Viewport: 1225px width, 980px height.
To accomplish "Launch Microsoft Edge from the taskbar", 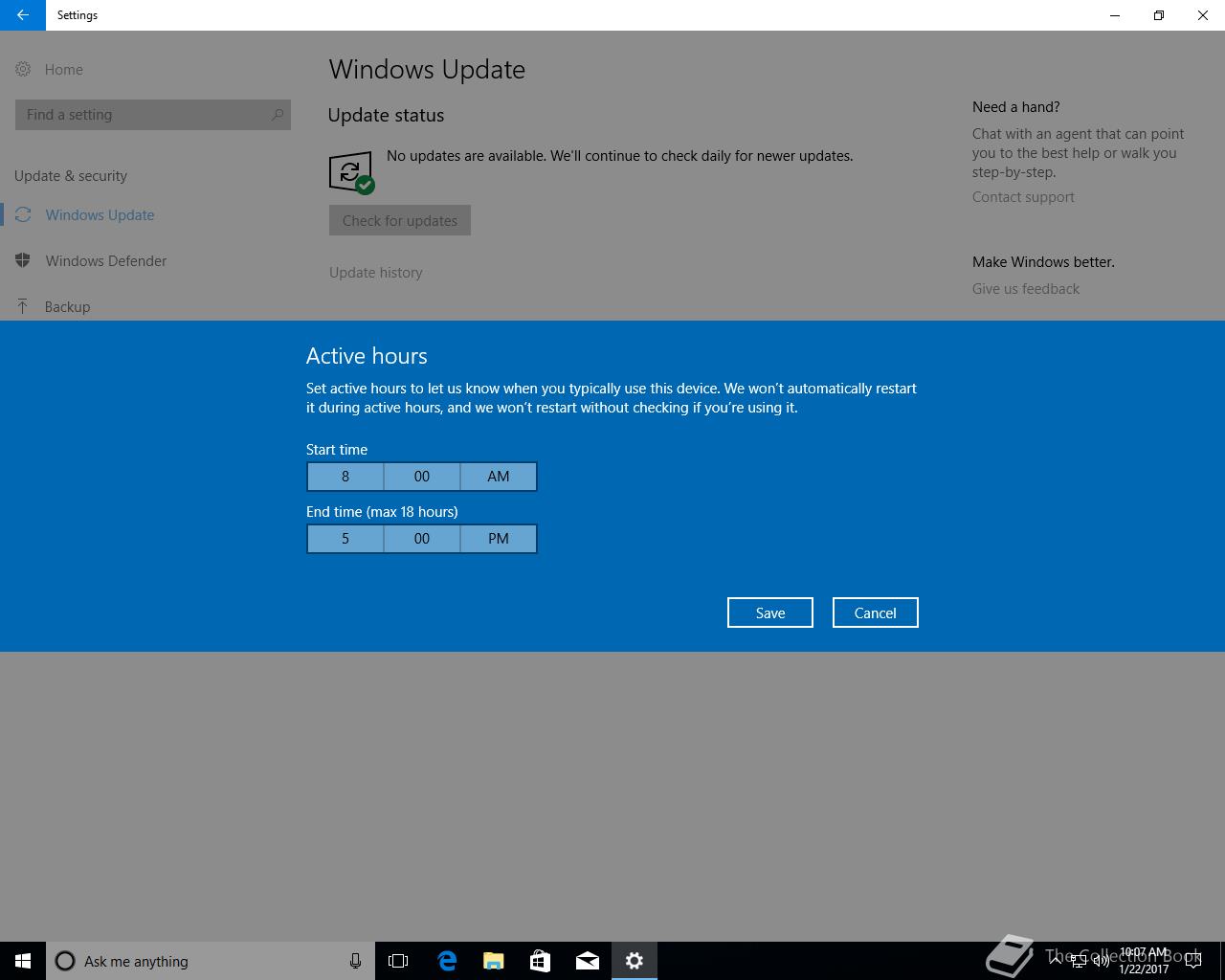I will click(x=447, y=961).
